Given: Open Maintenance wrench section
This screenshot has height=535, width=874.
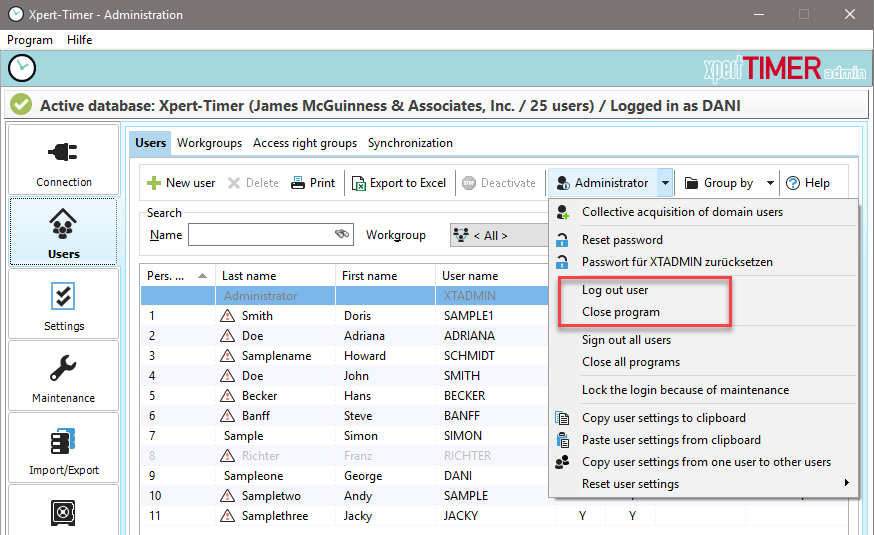Looking at the screenshot, I should tap(64, 376).
